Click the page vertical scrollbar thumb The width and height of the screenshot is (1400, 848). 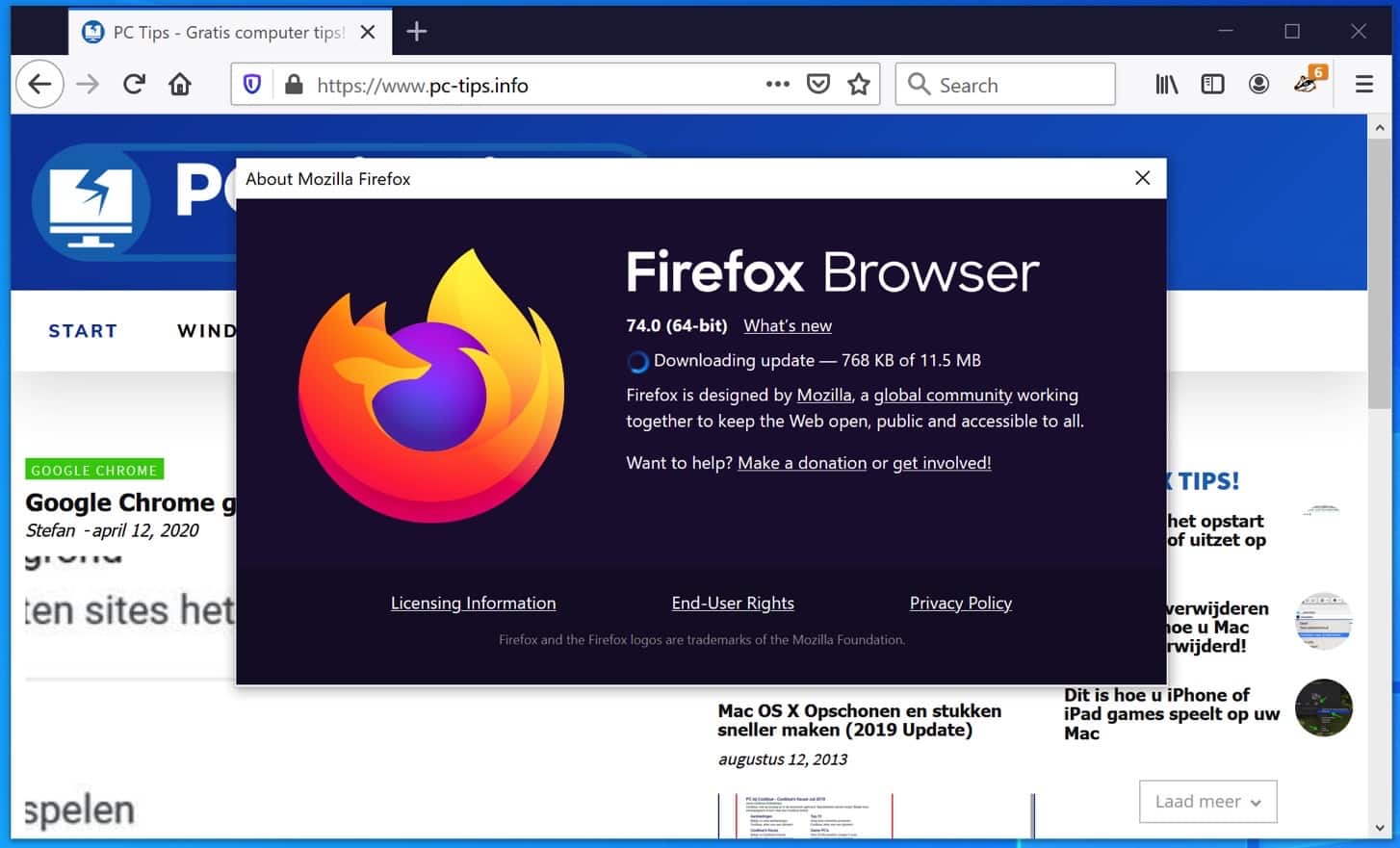click(x=1379, y=274)
